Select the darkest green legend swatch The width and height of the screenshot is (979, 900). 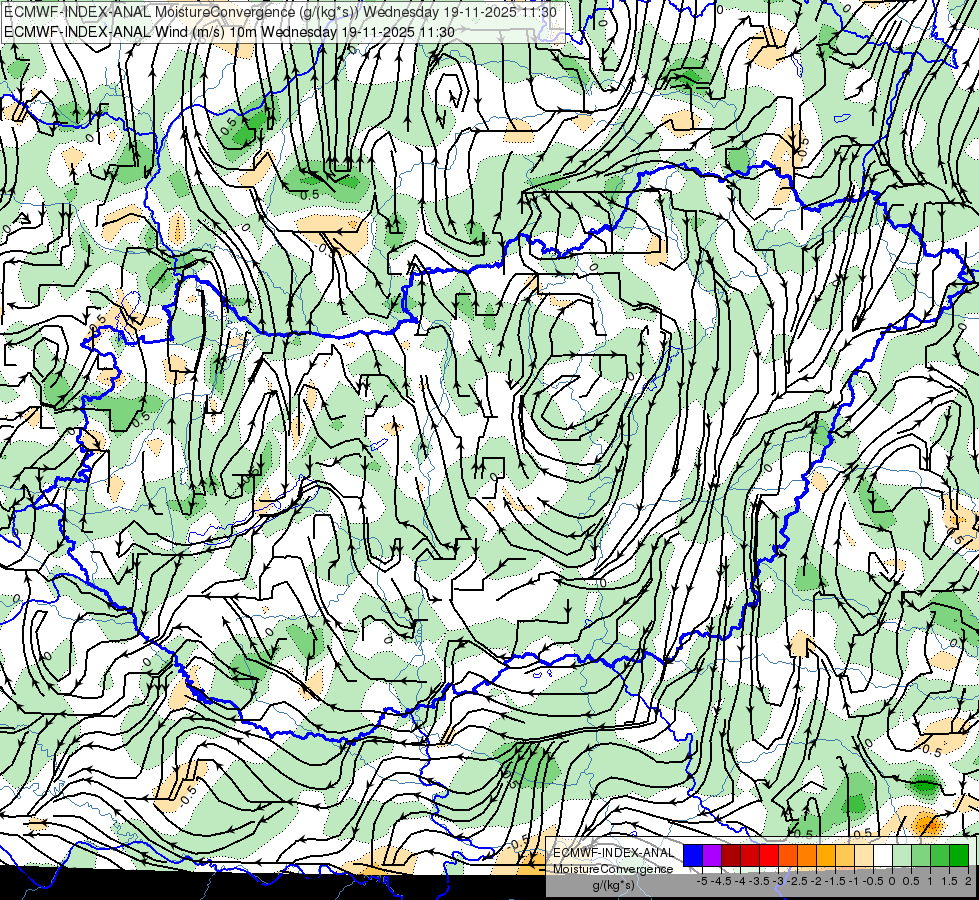point(959,855)
